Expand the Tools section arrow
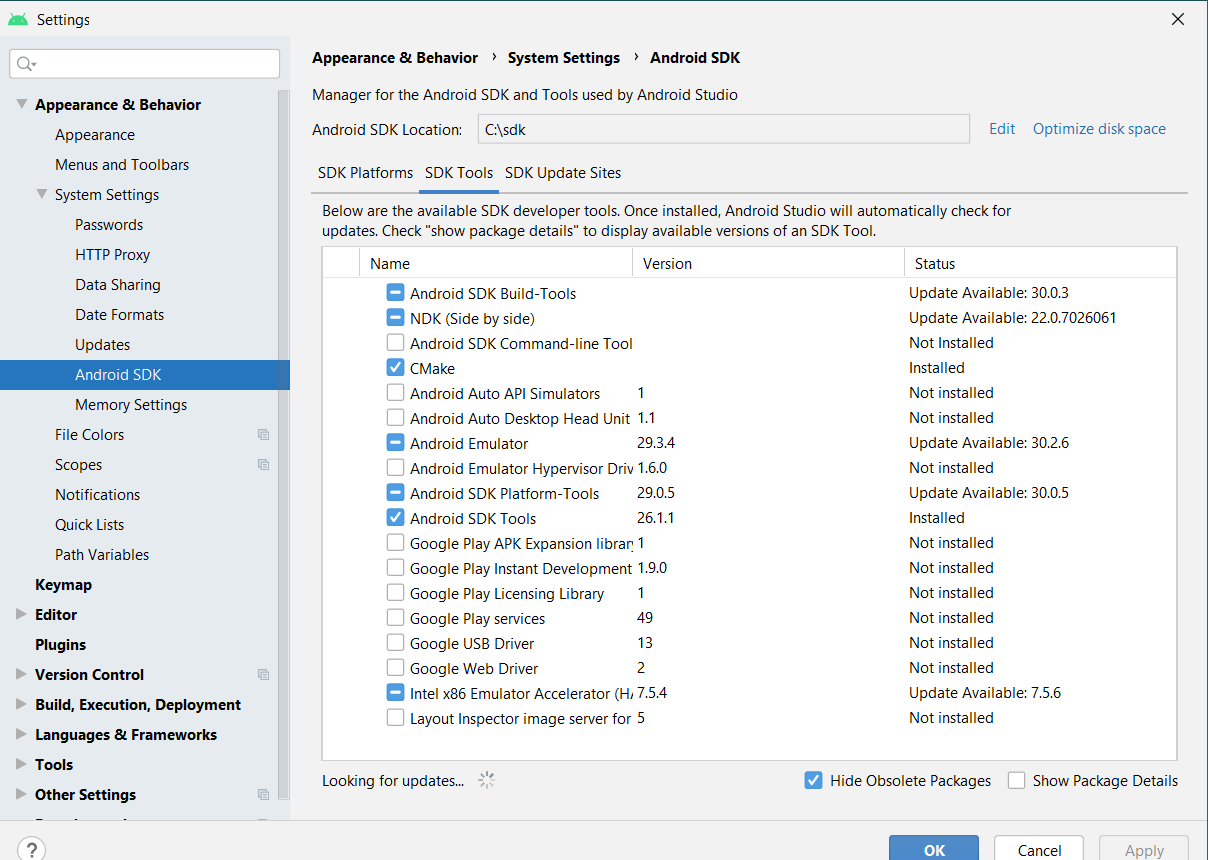This screenshot has width=1208, height=860. [x=21, y=764]
